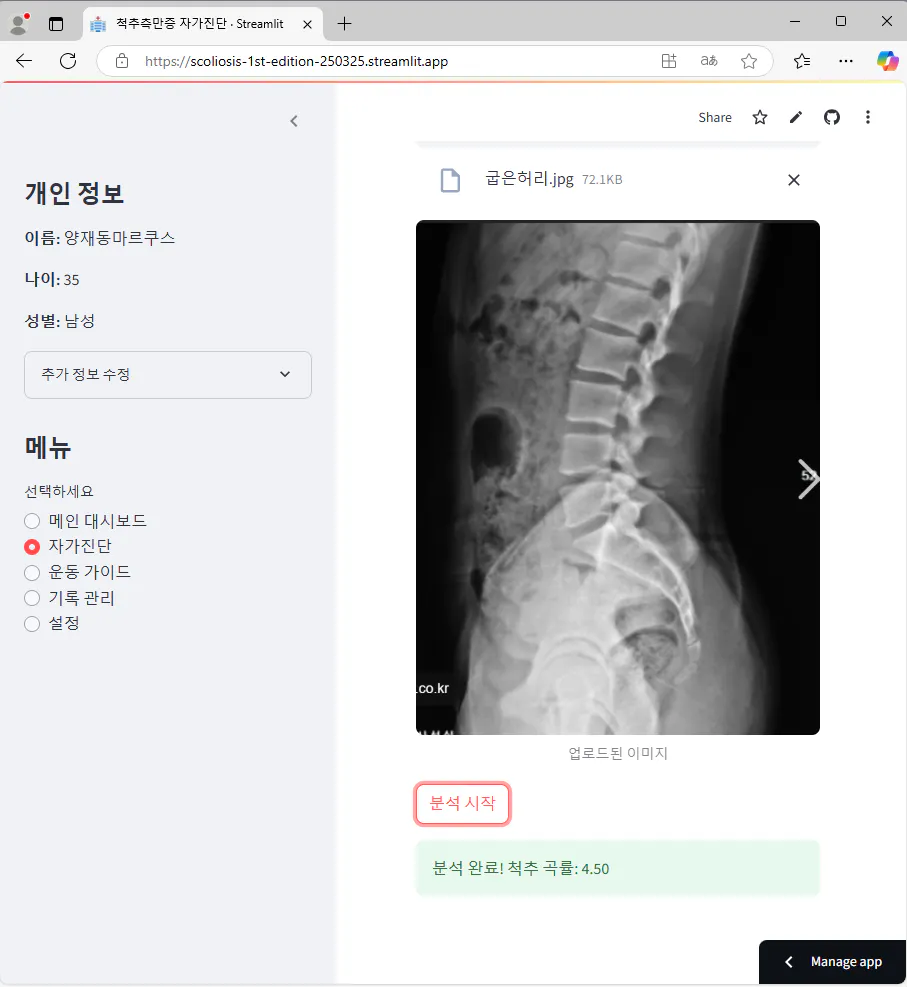Star the Streamlit app using the star icon
907x987 pixels.
tap(759, 117)
